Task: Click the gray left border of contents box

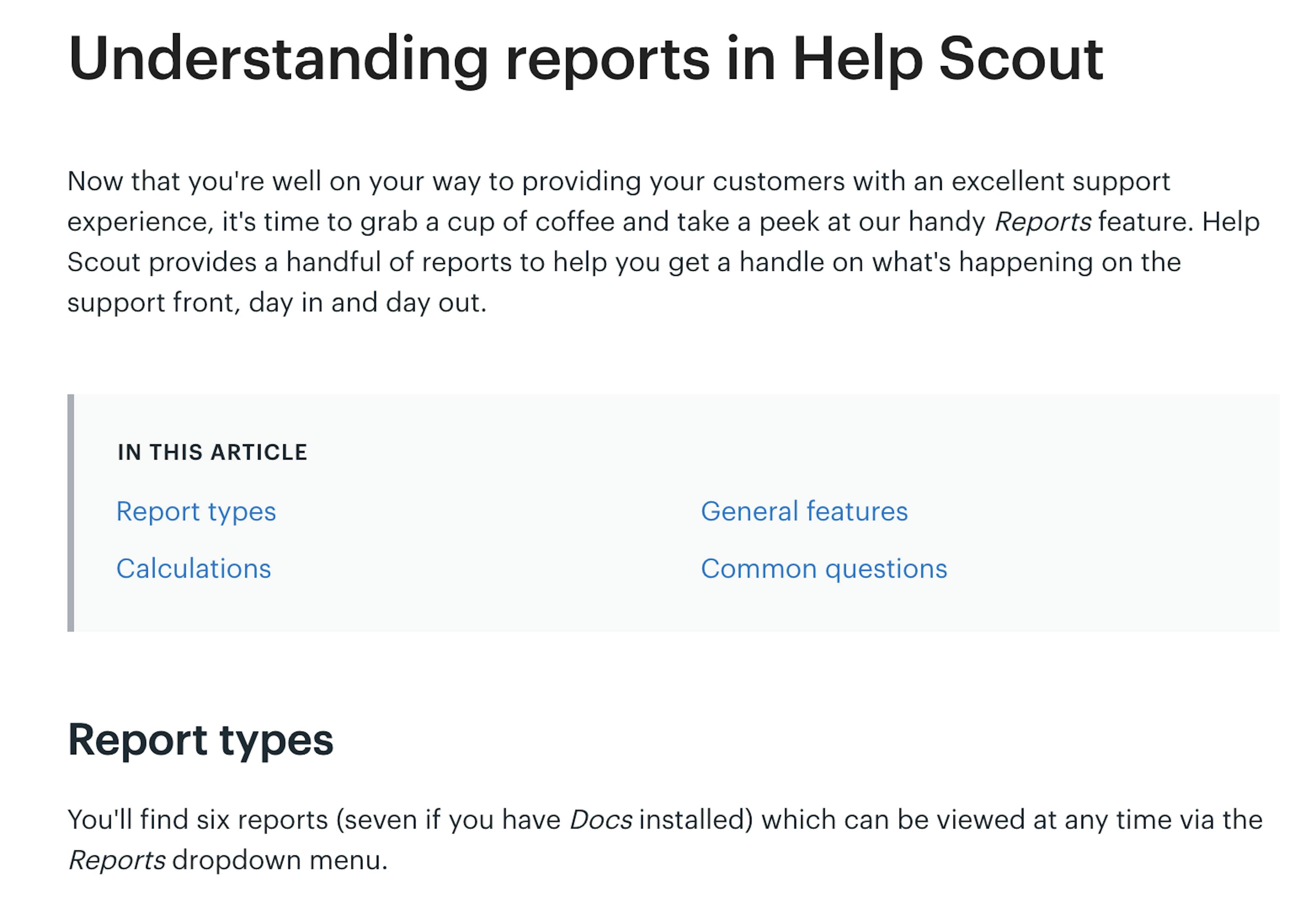Action: tap(71, 513)
